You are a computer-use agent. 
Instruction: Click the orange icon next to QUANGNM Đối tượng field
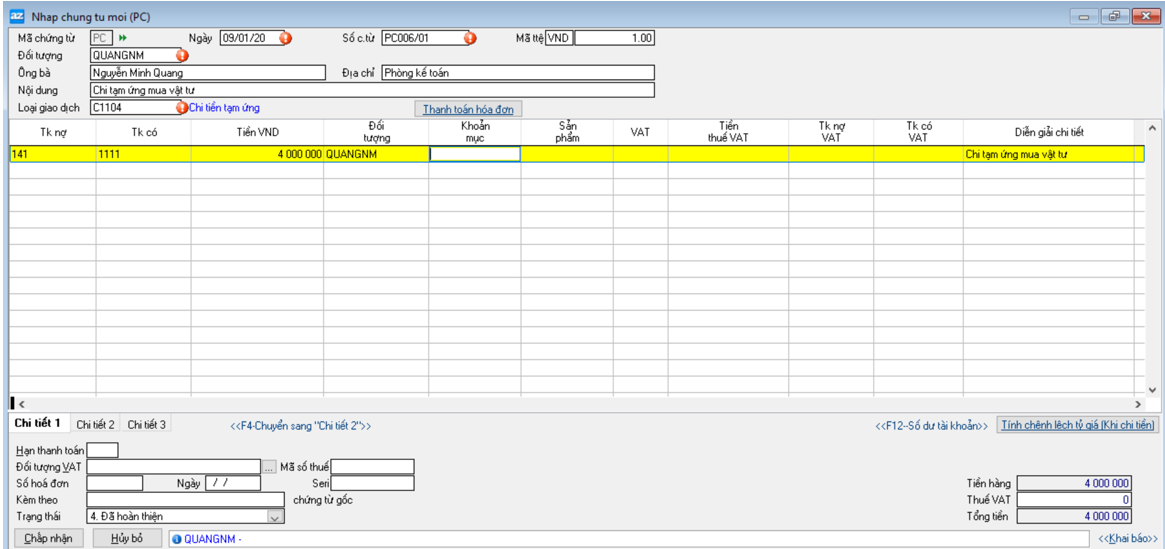[x=182, y=55]
